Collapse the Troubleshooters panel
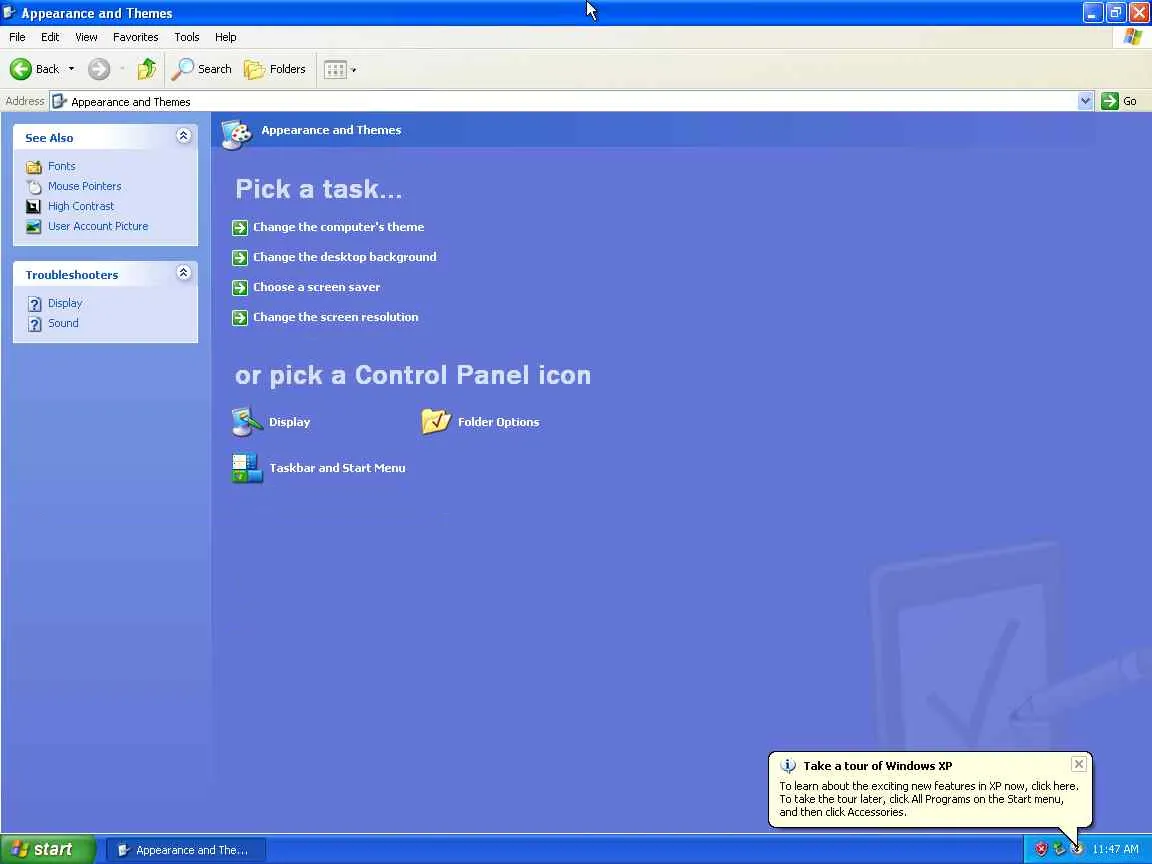 click(x=184, y=273)
